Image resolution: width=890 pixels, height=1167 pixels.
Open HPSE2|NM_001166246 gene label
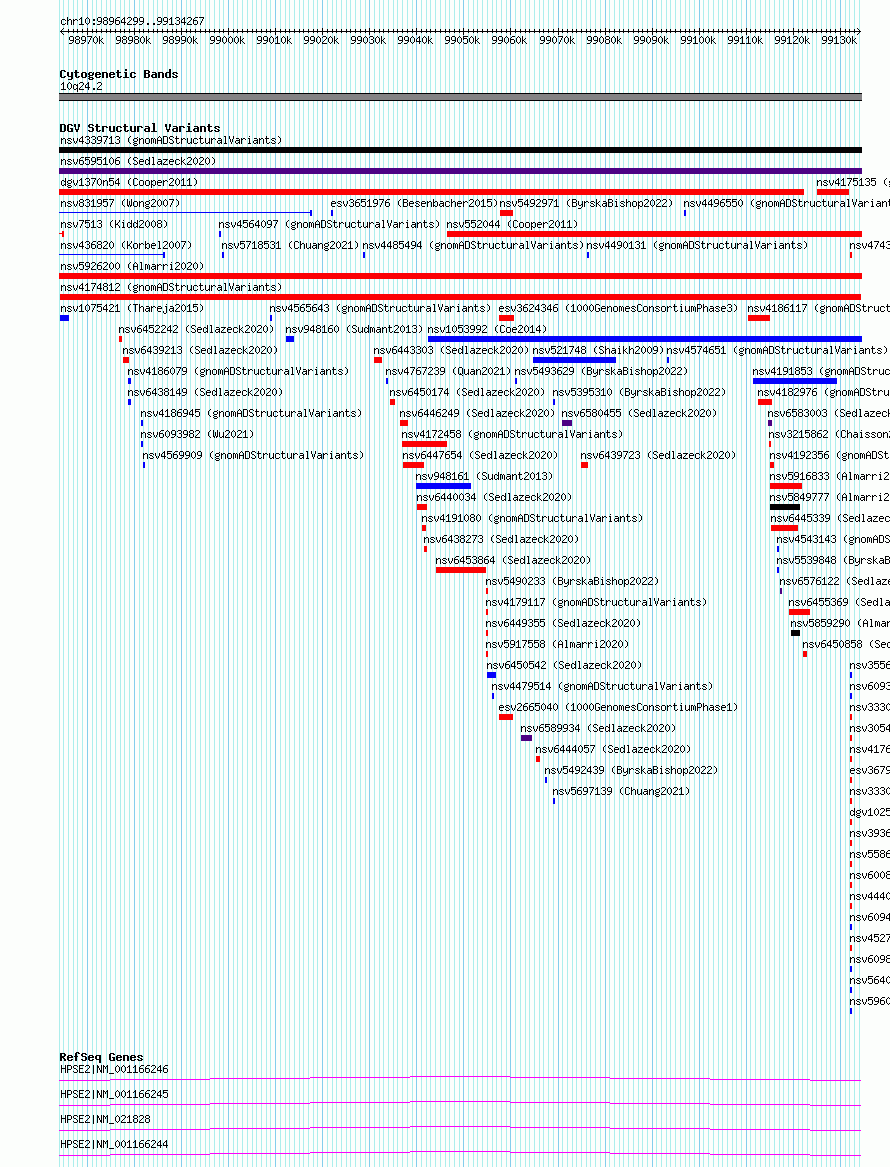(115, 1069)
